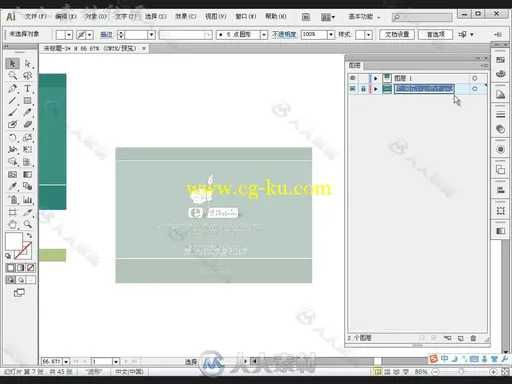Select the Hand tool
The height and width of the screenshot is (384, 512).
[x=12, y=224]
